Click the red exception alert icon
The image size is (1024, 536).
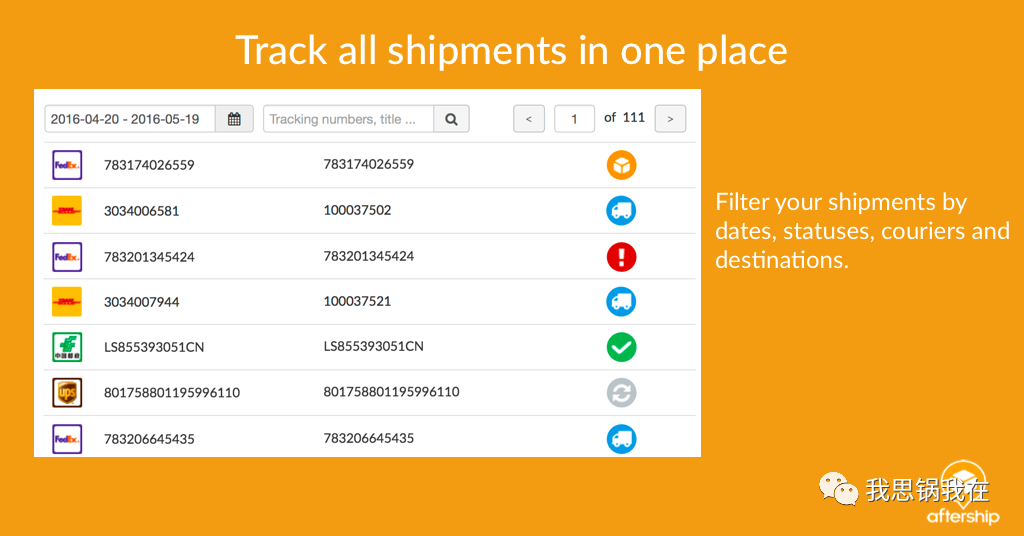pyautogui.click(x=621, y=257)
